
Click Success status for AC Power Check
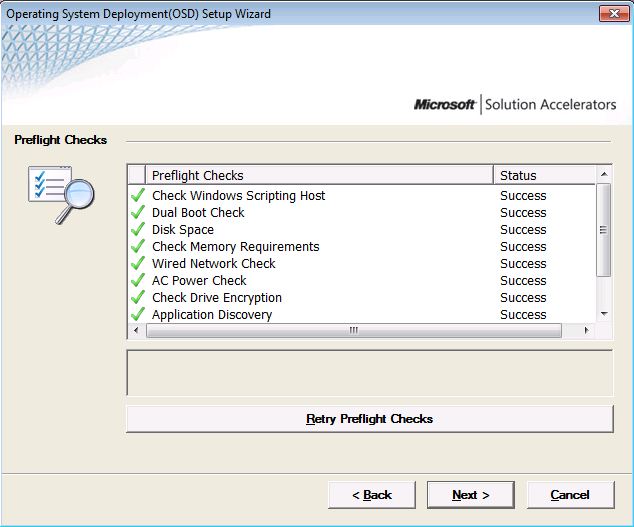[523, 280]
